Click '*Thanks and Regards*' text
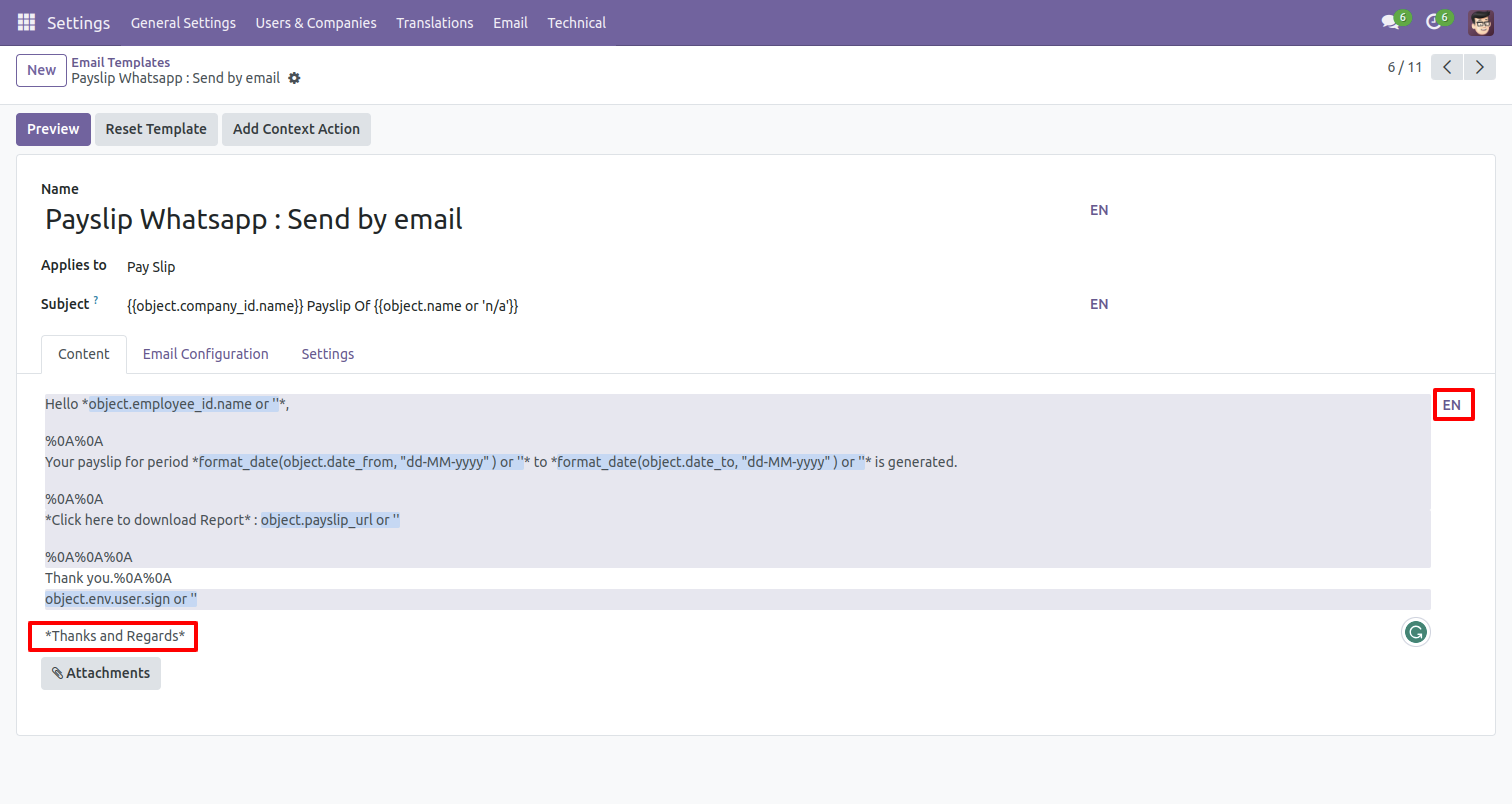This screenshot has width=1512, height=804. 115,636
